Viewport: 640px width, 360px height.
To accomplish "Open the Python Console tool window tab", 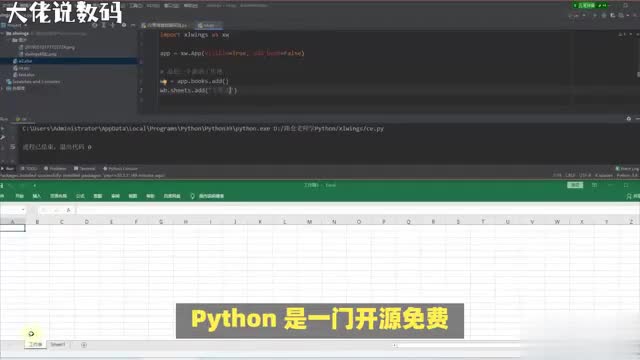I will coord(120,169).
